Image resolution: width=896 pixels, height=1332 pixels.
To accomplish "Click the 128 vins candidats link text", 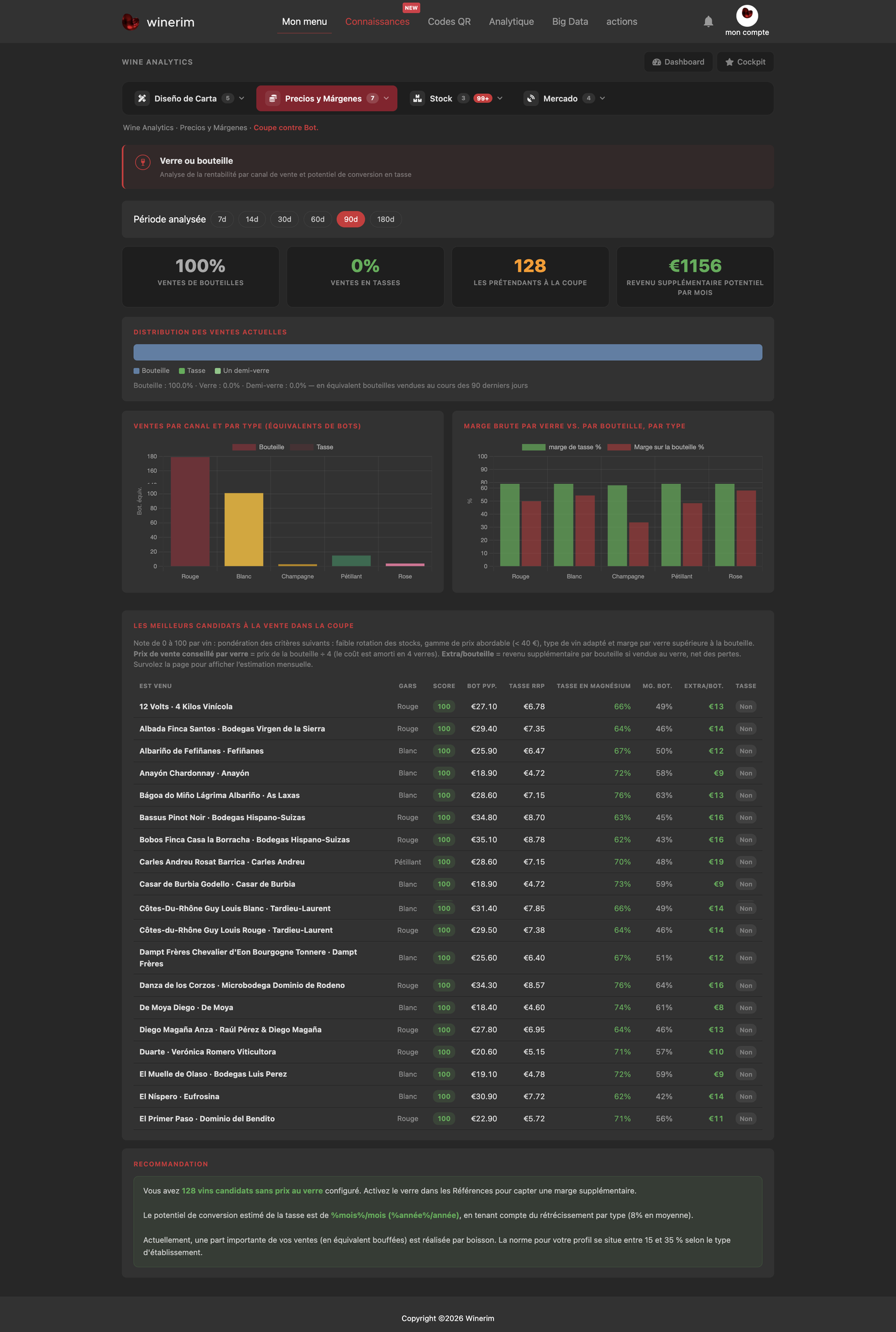I will point(252,1190).
